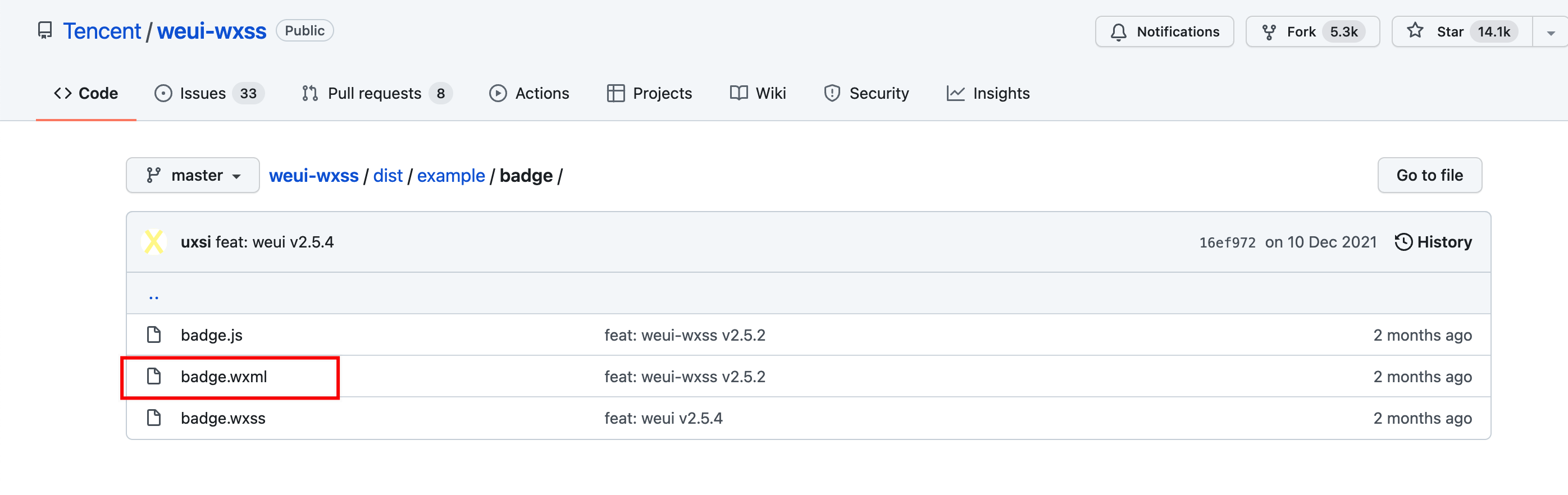Screen dimensions: 1568x495
Task: Open the uxsi author link
Action: click(x=195, y=242)
